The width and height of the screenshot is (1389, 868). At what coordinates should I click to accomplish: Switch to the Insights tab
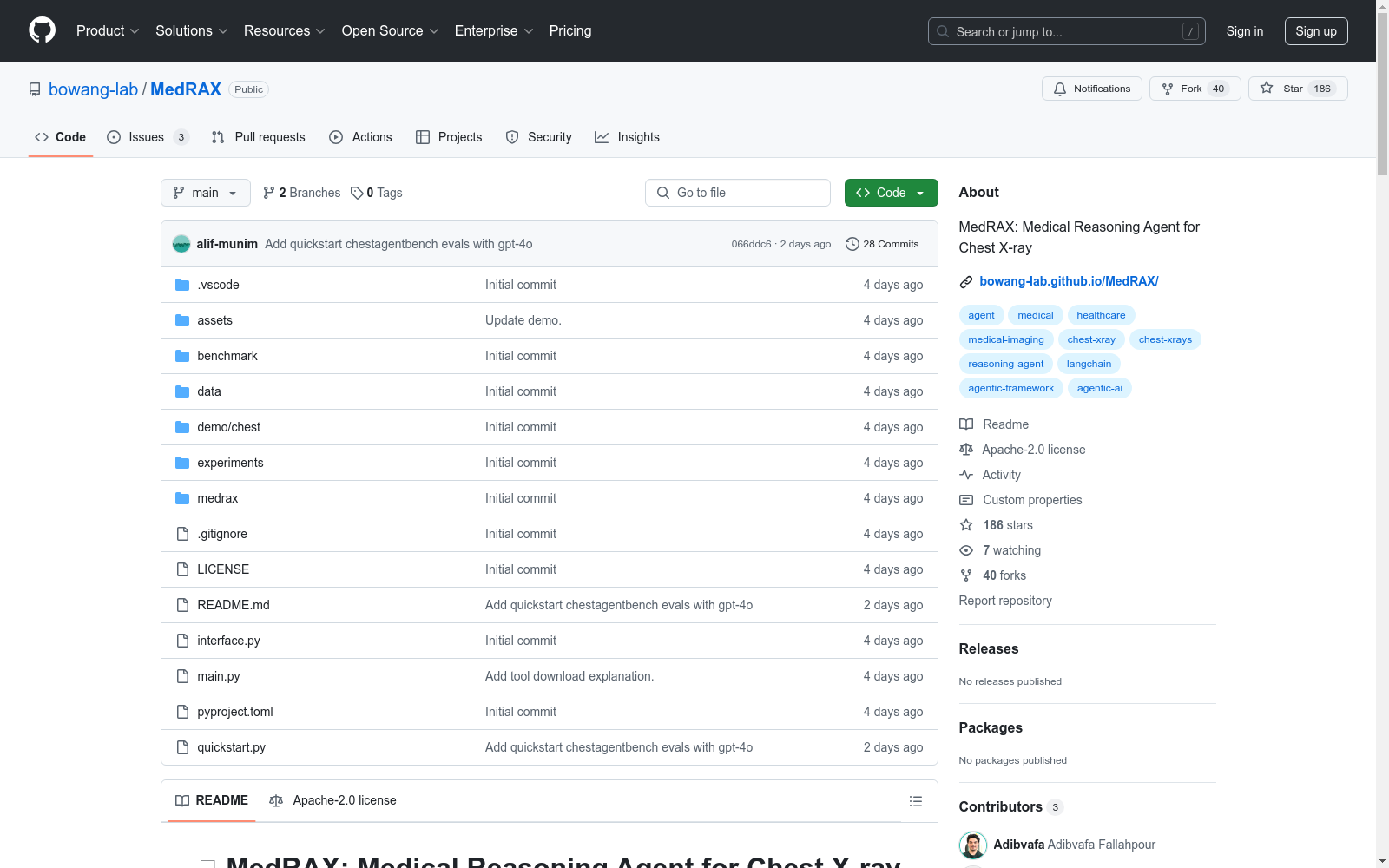pyautogui.click(x=627, y=137)
